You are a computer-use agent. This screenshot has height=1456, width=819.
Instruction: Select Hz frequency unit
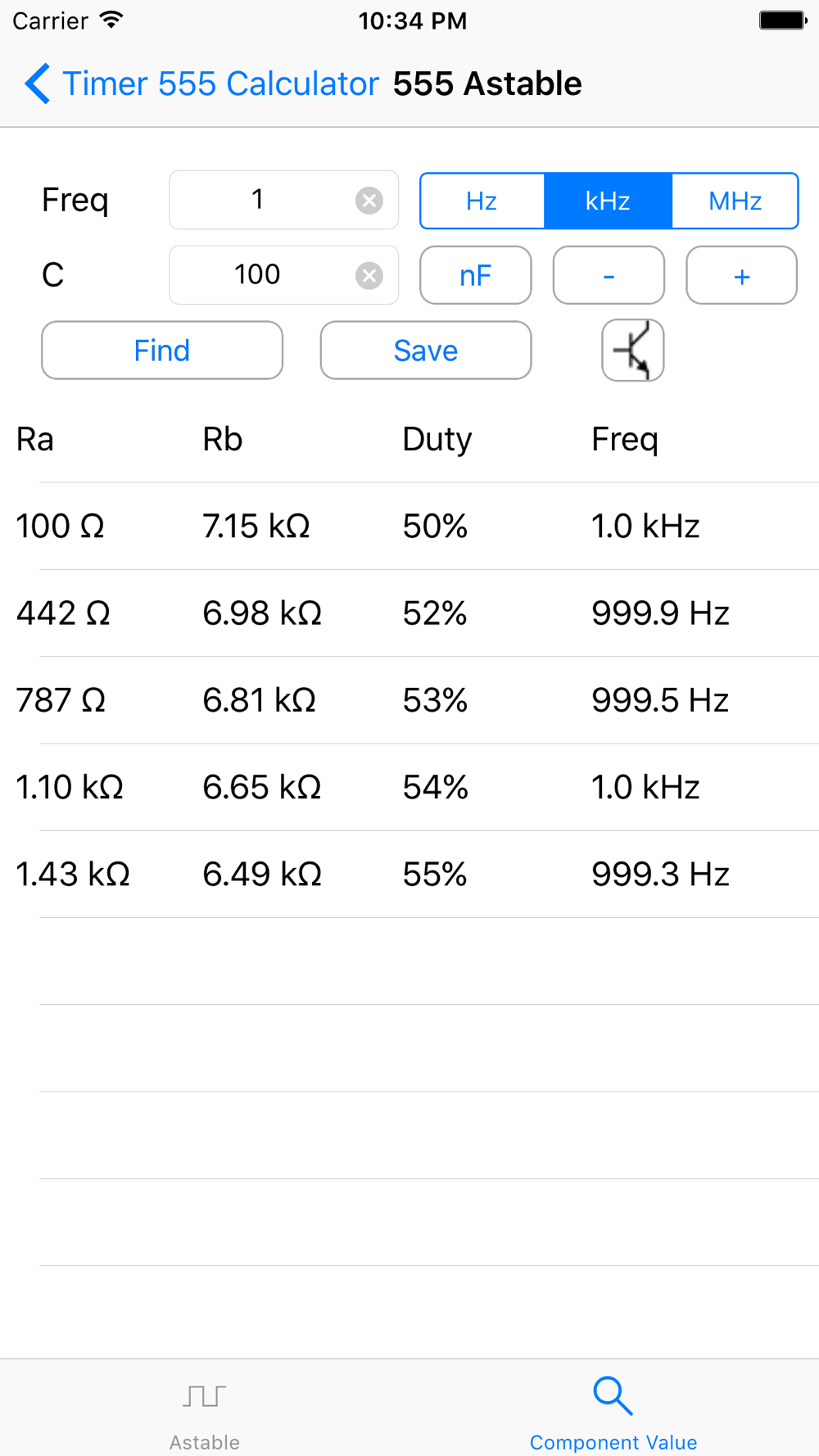(482, 201)
